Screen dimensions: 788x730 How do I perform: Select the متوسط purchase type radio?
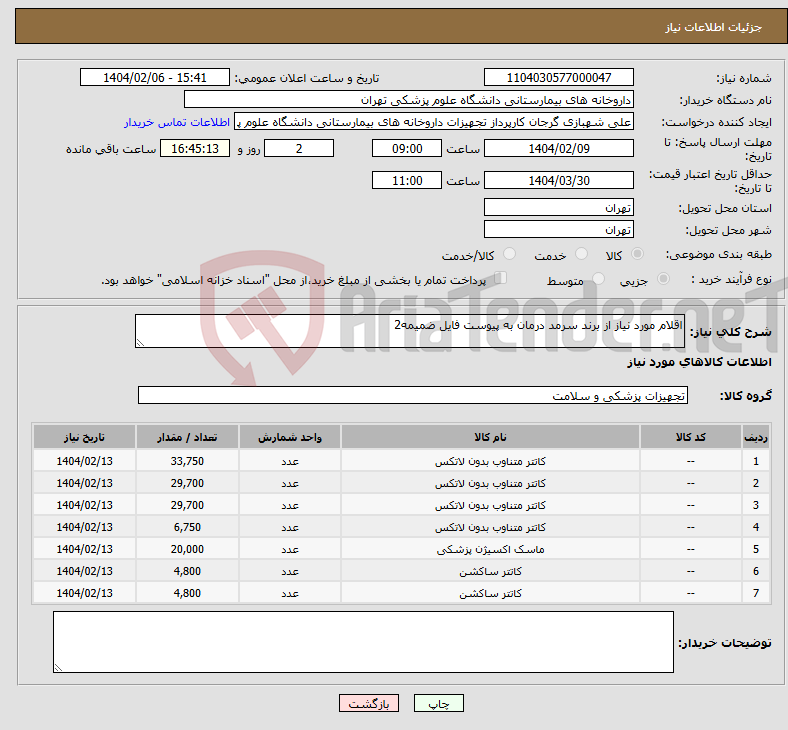(x=598, y=278)
